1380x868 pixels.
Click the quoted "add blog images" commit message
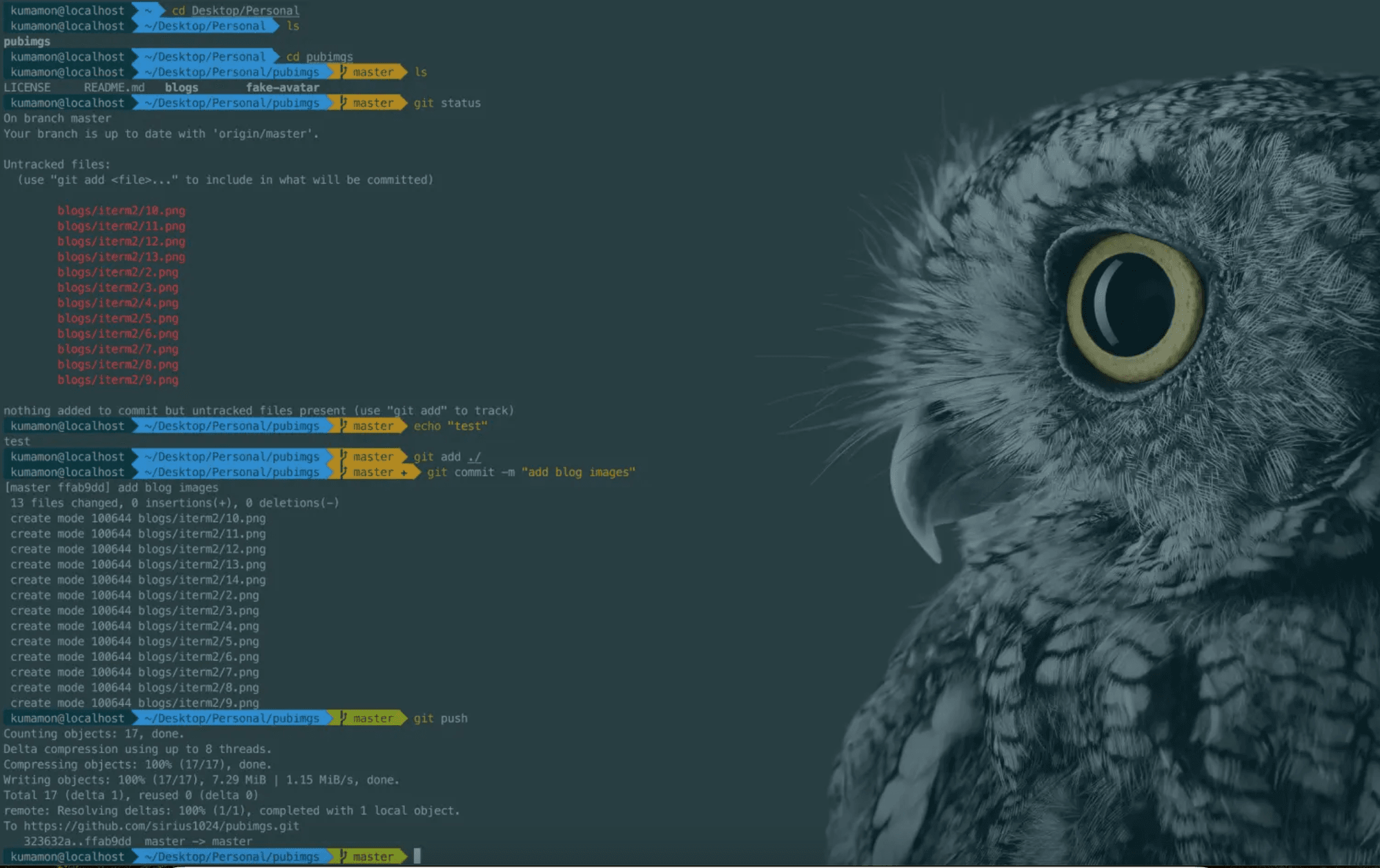[578, 472]
